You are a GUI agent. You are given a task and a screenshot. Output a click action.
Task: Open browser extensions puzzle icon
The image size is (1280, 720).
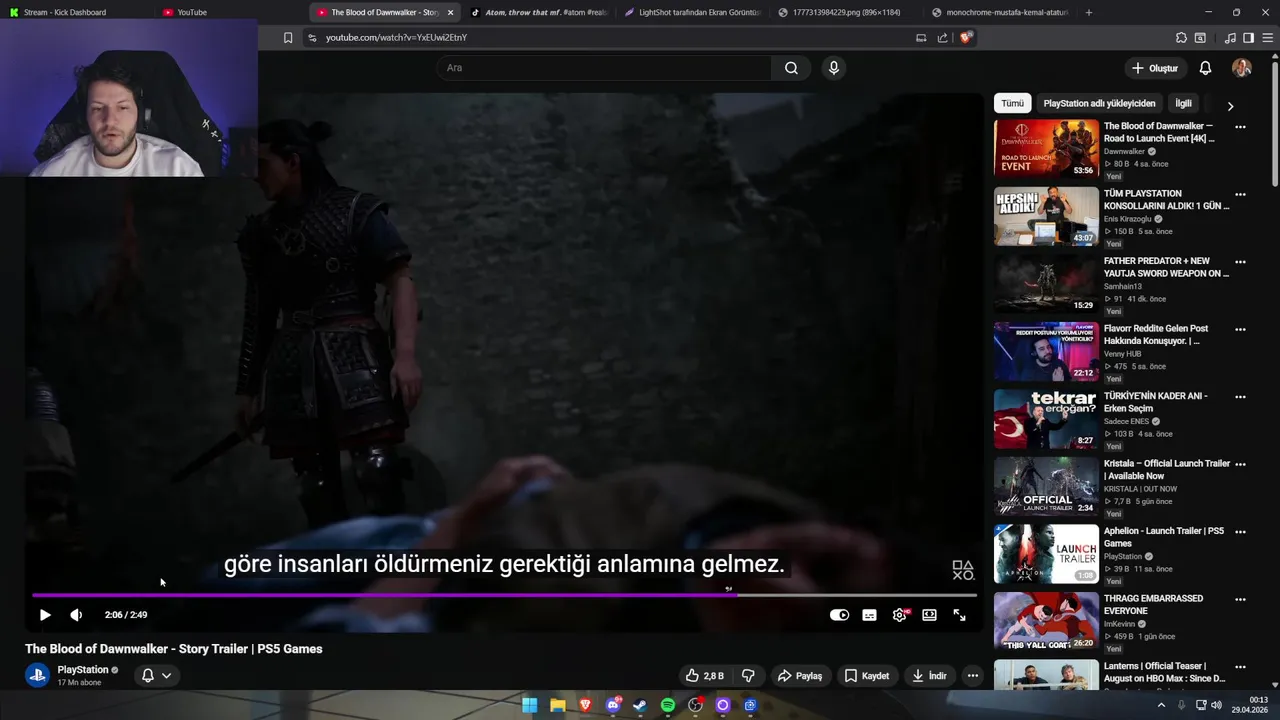pos(1181,38)
